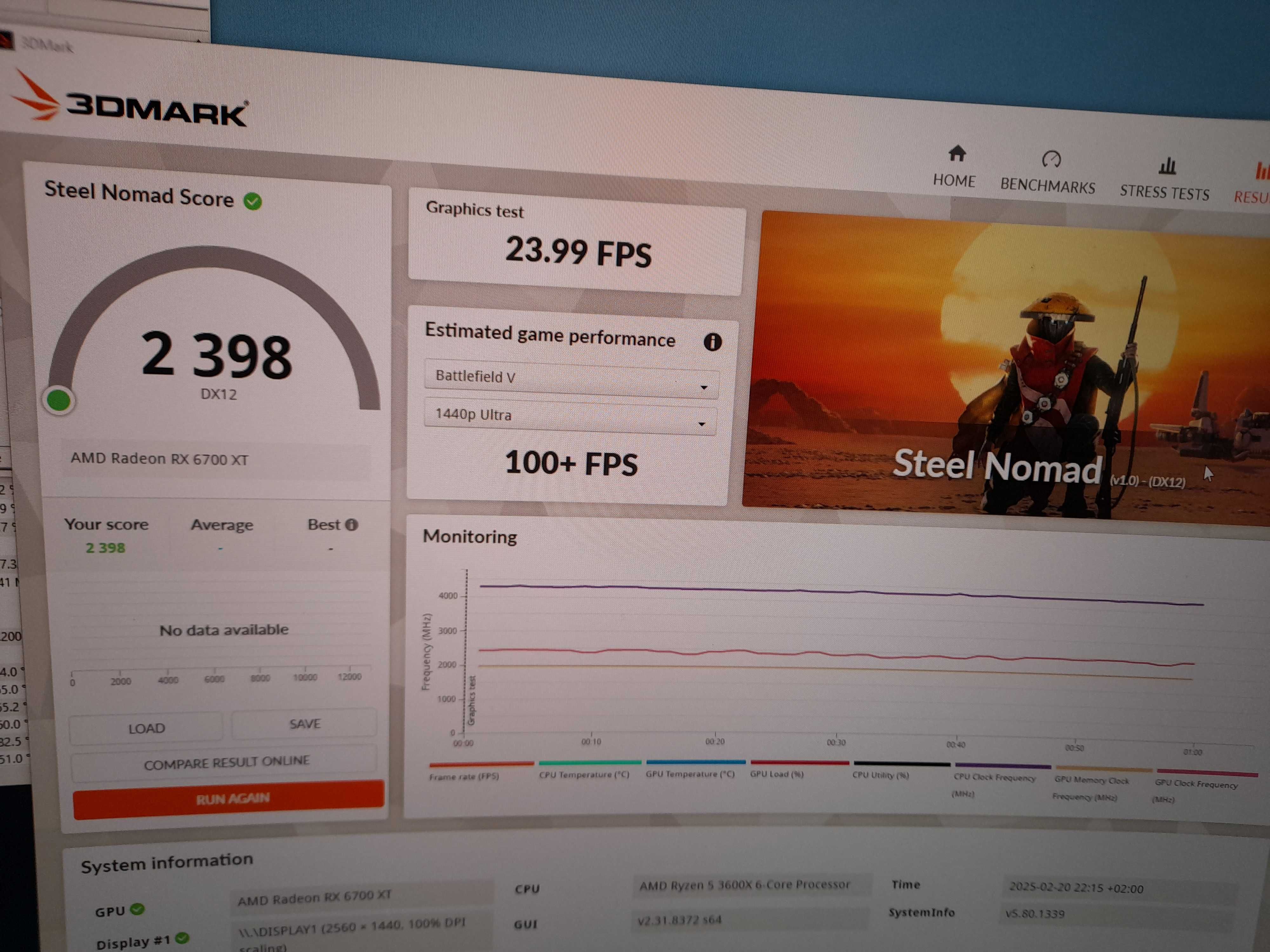Click the green check beside Display #1
The image size is (1270, 952).
coord(182,938)
